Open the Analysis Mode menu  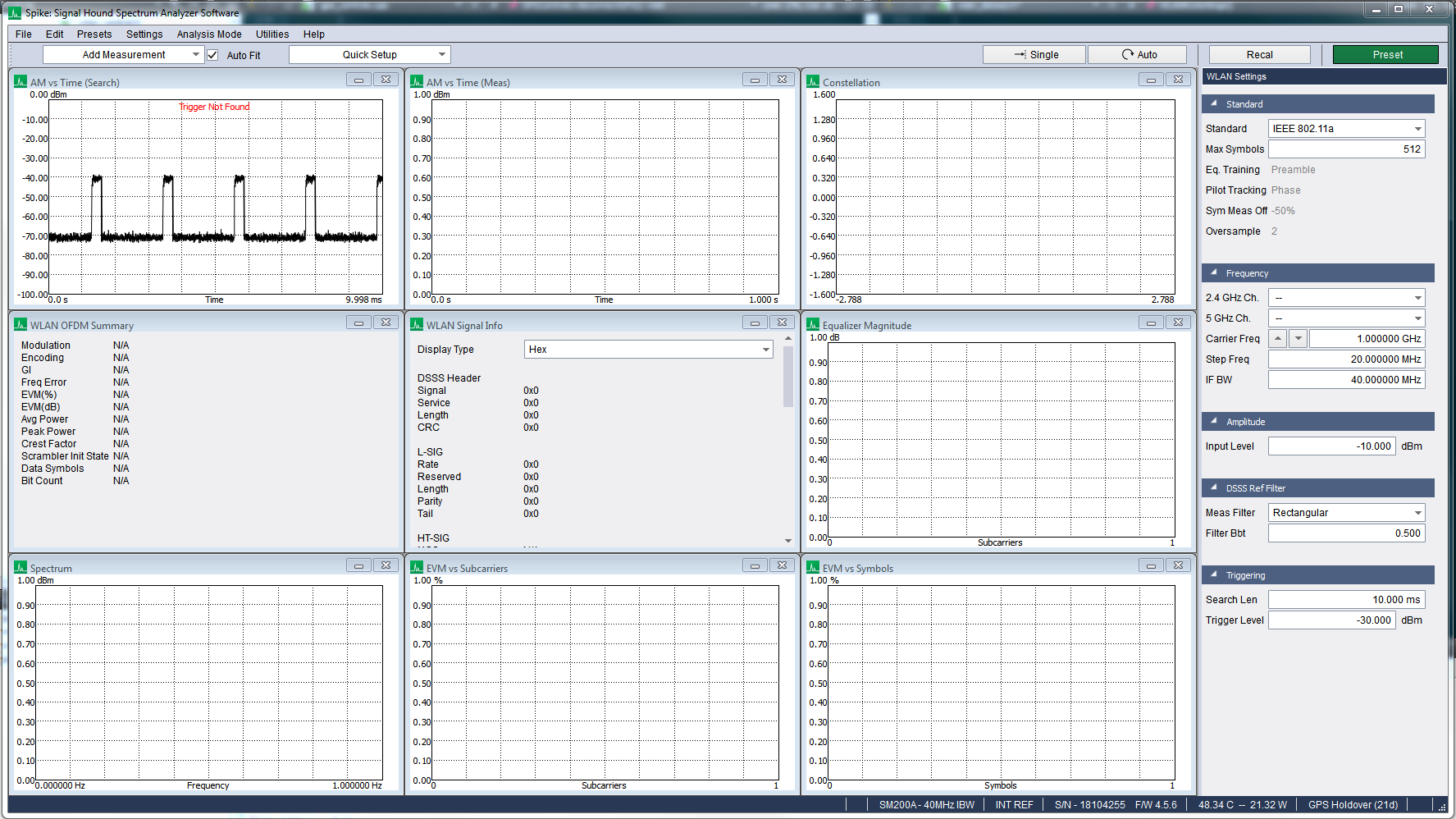209,34
